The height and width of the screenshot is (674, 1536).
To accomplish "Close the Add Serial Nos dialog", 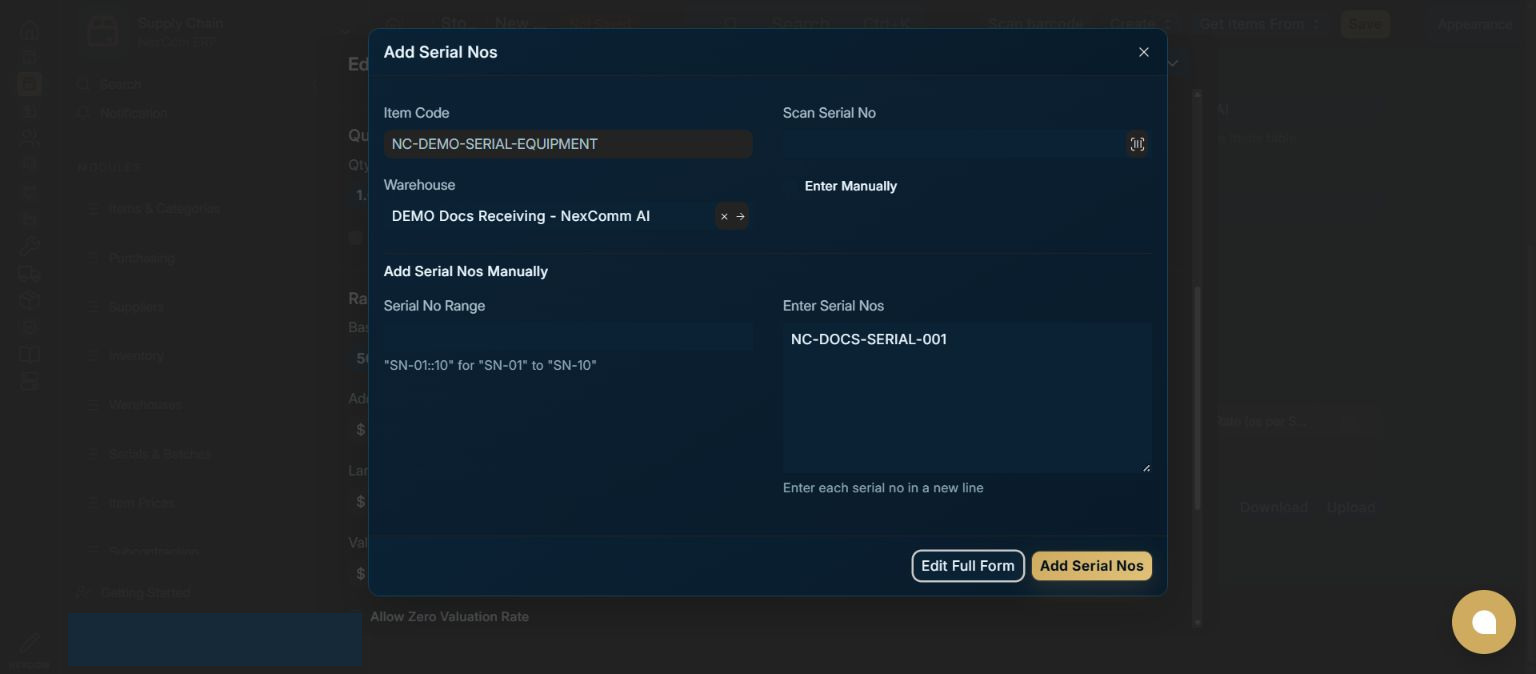I will tap(1144, 52).
